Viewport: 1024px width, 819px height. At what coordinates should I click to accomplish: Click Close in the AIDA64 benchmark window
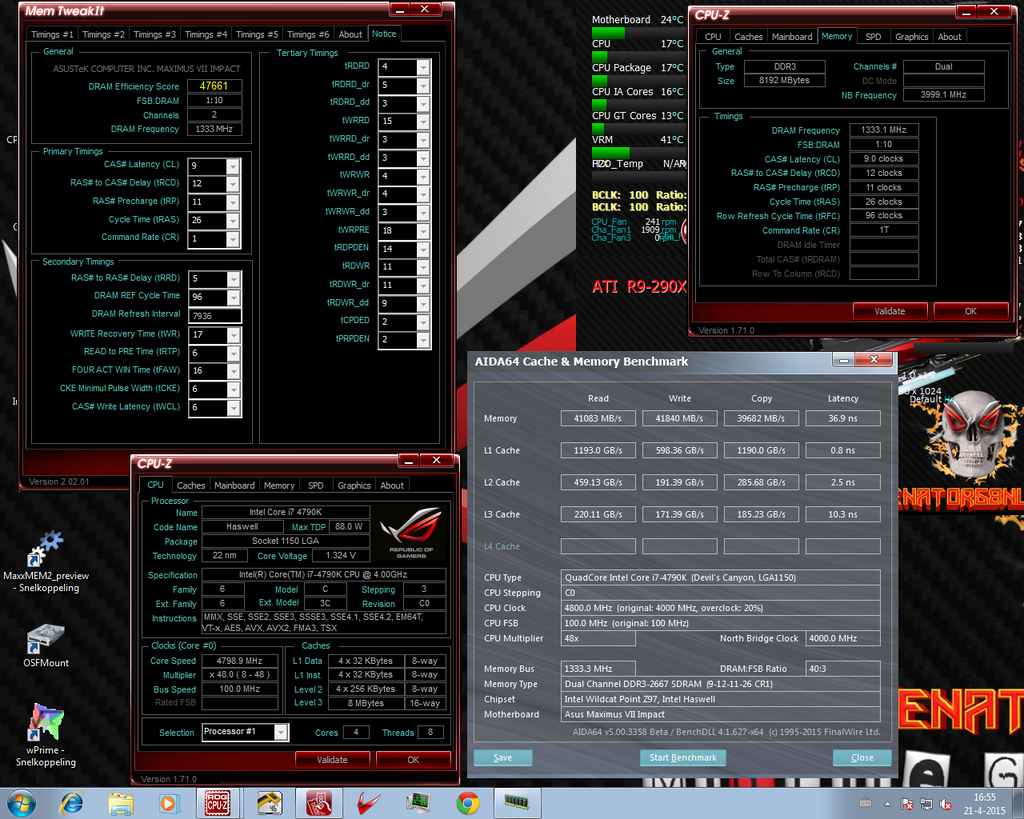pos(862,758)
